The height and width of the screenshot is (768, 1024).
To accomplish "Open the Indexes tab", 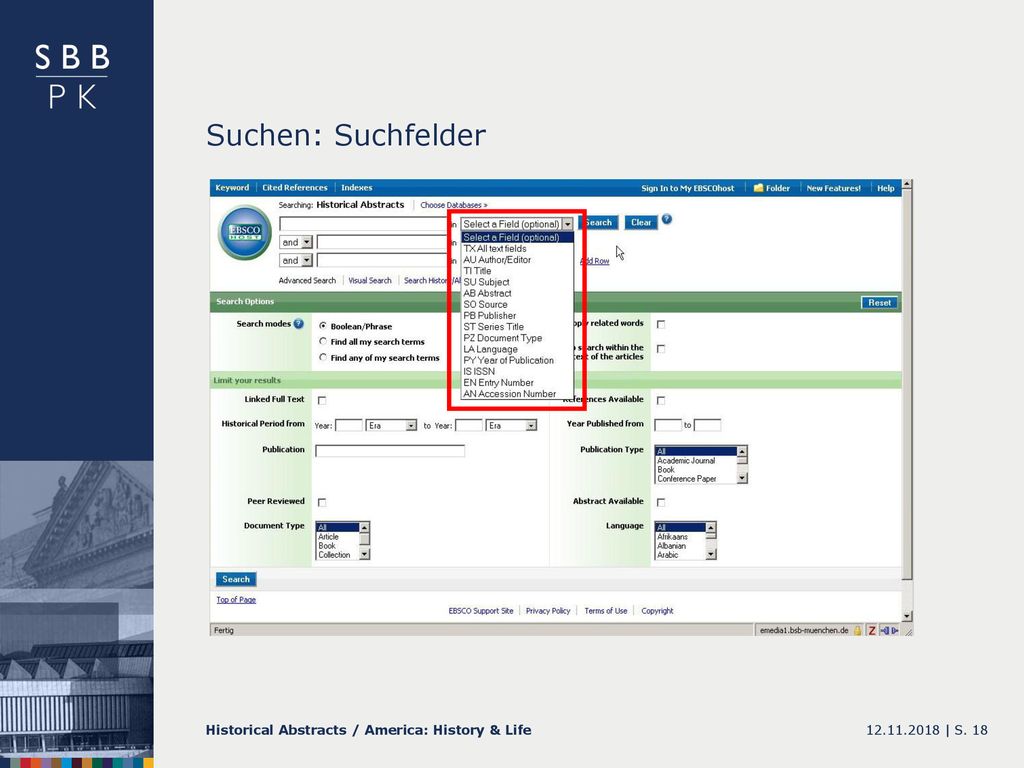I will 357,187.
